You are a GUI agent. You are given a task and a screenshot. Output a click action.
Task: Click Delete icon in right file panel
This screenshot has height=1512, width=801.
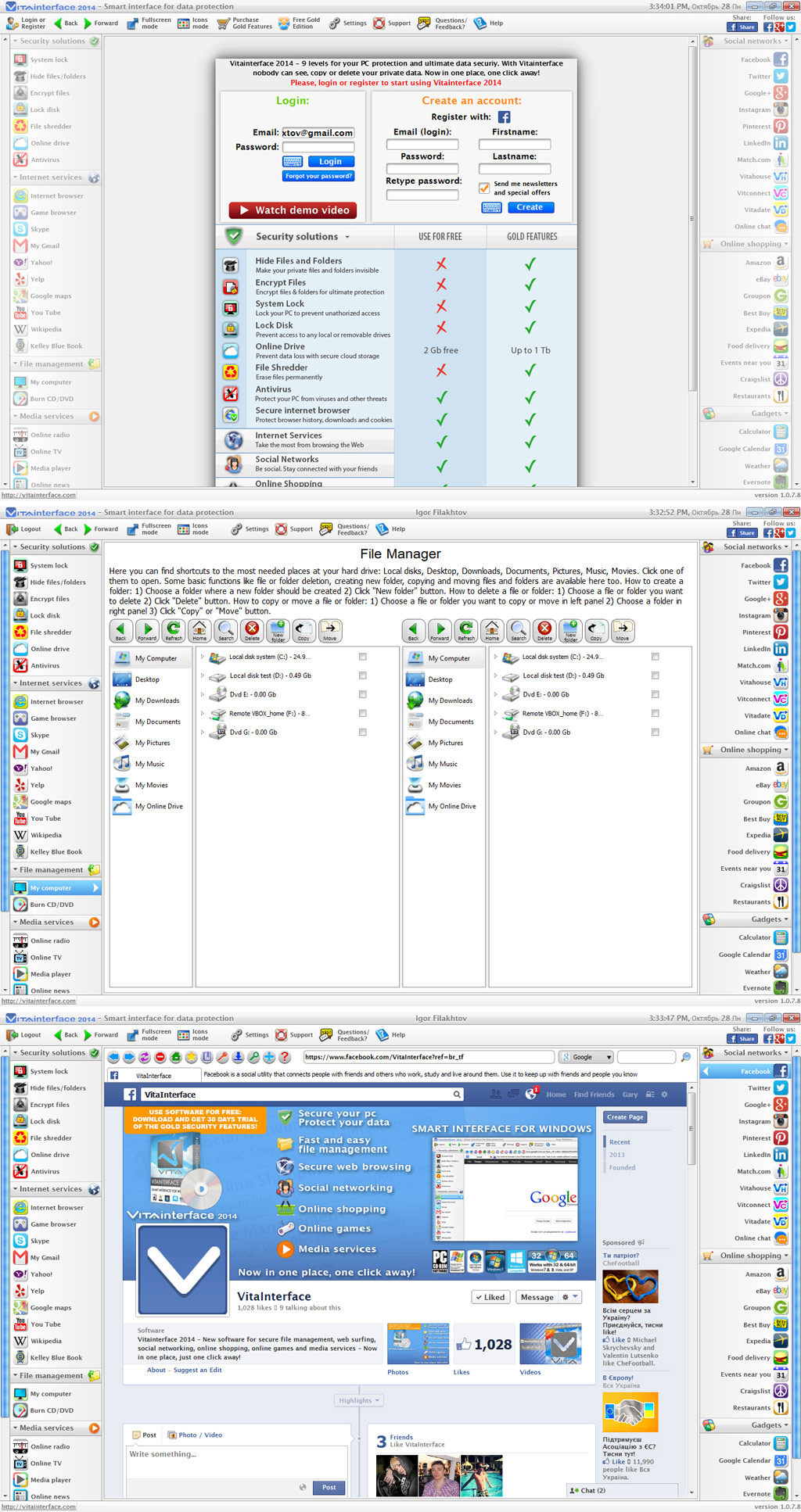point(544,630)
